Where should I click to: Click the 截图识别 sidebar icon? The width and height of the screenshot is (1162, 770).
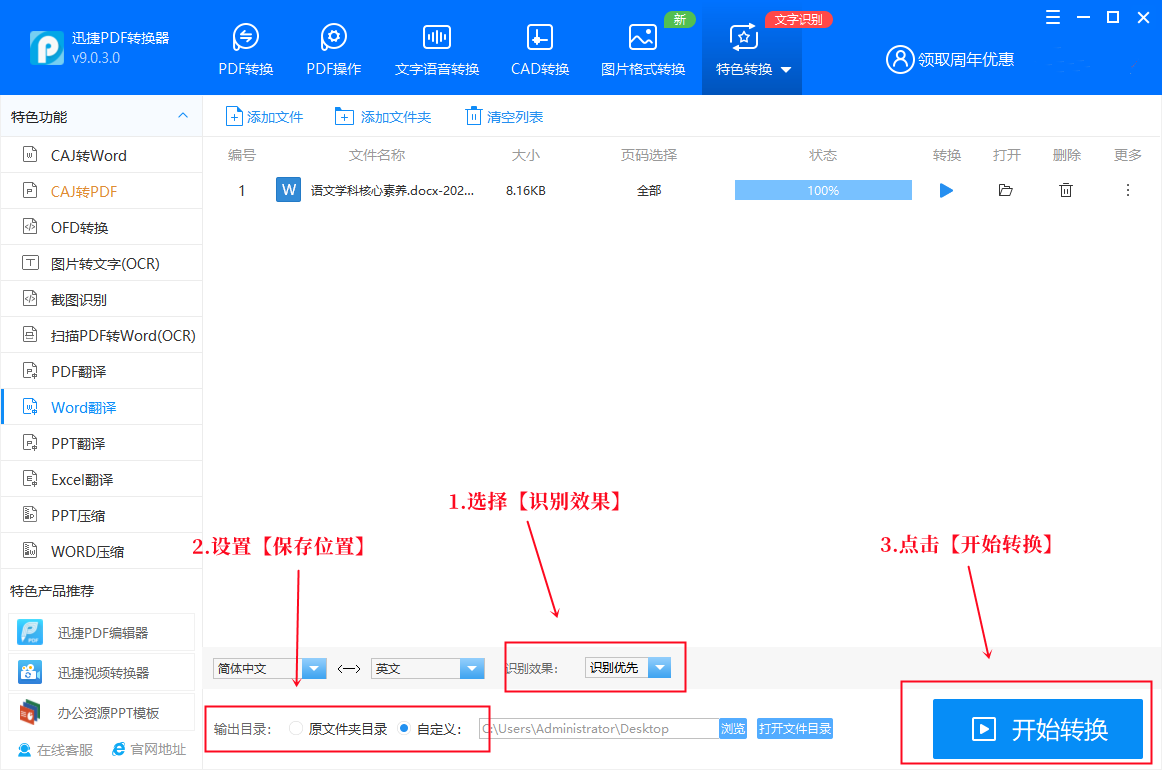[30, 299]
